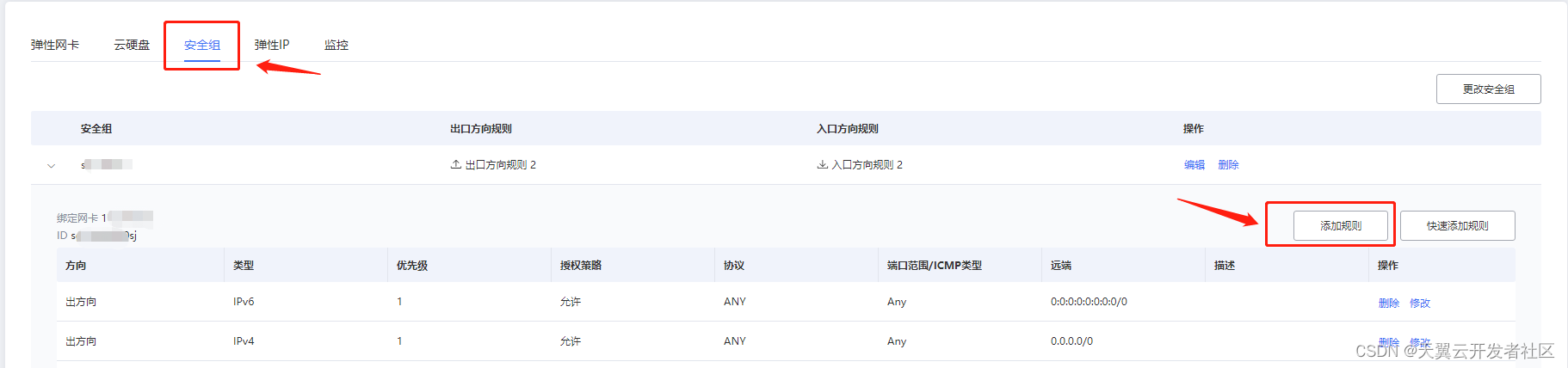This screenshot has width=1568, height=368.
Task: Delete the IPv6 outbound rule
Action: tap(1388, 303)
